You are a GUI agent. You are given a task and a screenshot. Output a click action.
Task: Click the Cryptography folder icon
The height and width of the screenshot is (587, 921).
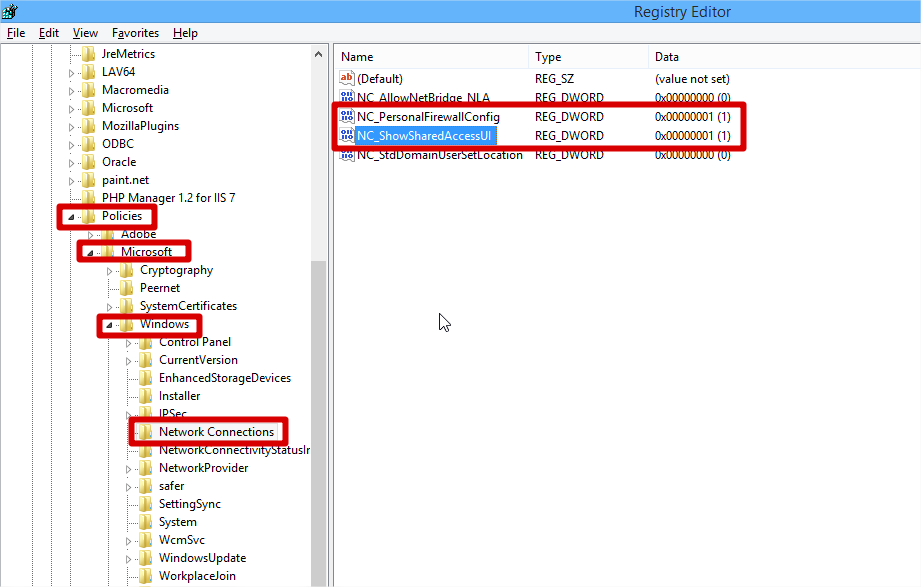pos(127,270)
